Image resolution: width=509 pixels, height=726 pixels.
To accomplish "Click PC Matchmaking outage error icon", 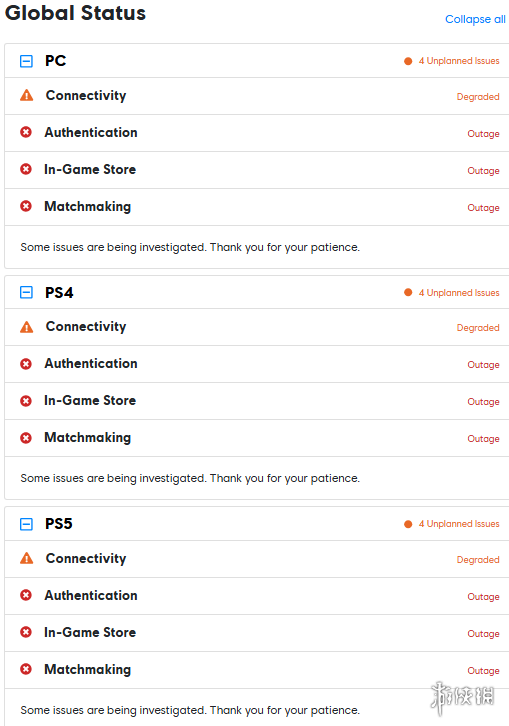I will pos(26,206).
